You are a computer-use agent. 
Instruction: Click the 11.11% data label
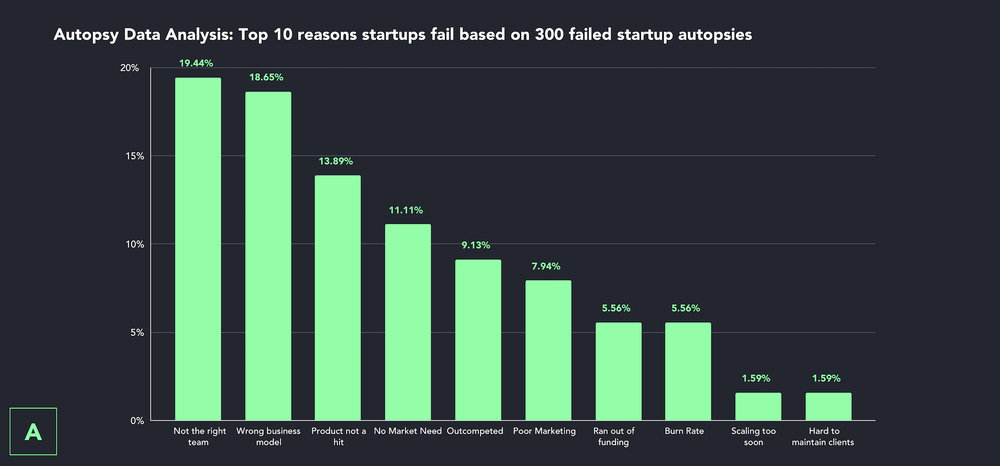tap(406, 210)
